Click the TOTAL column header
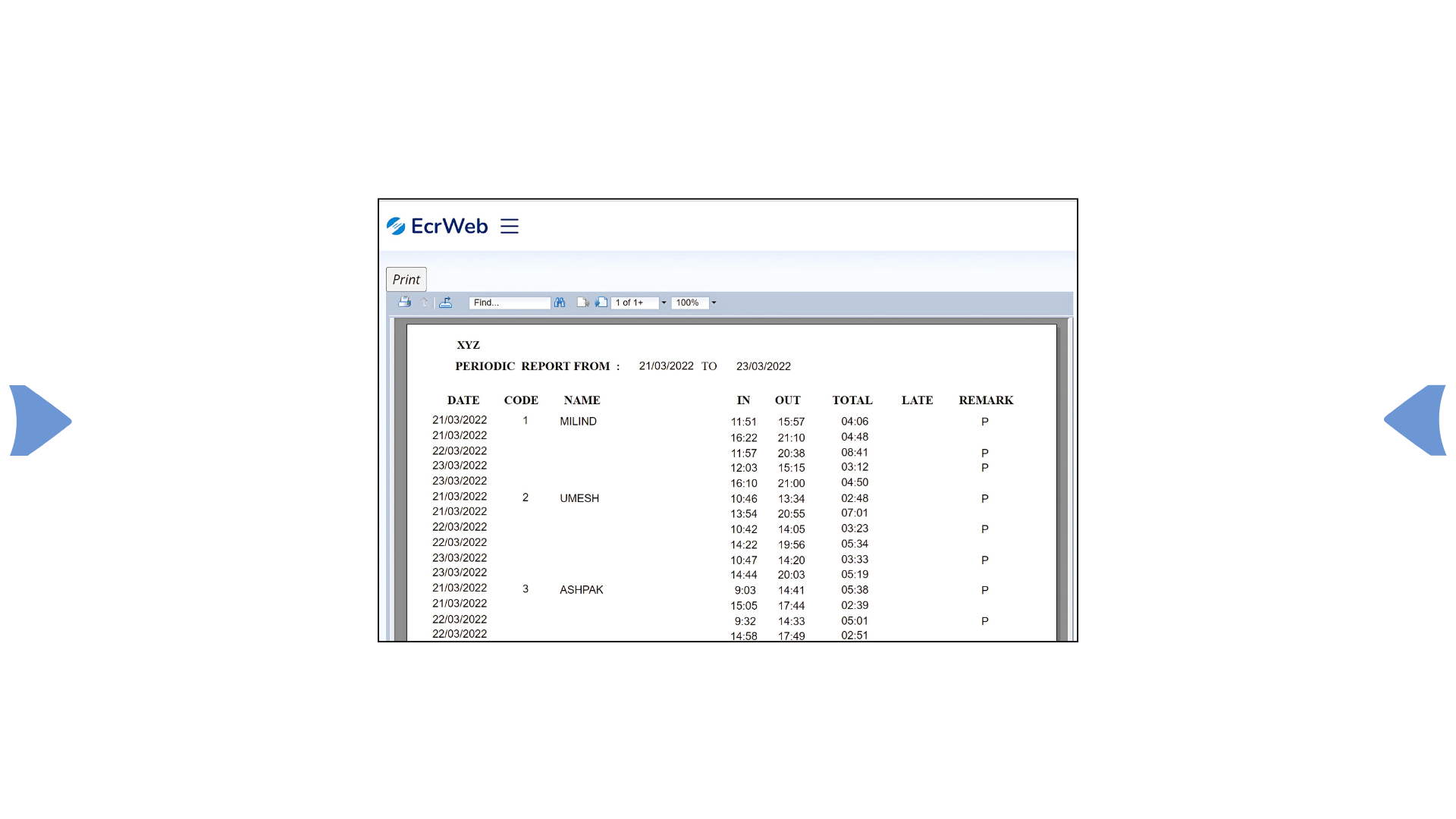The image size is (1456, 819). (x=852, y=400)
